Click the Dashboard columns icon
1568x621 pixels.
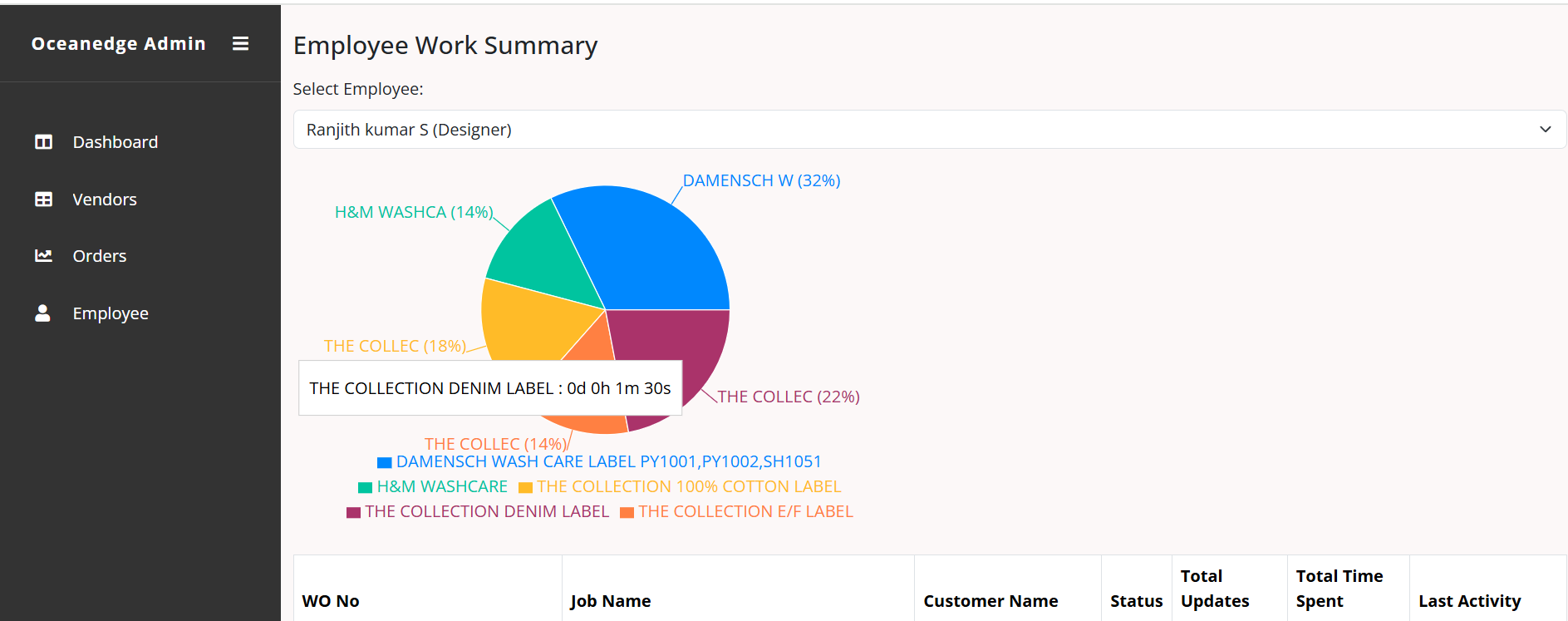point(43,142)
